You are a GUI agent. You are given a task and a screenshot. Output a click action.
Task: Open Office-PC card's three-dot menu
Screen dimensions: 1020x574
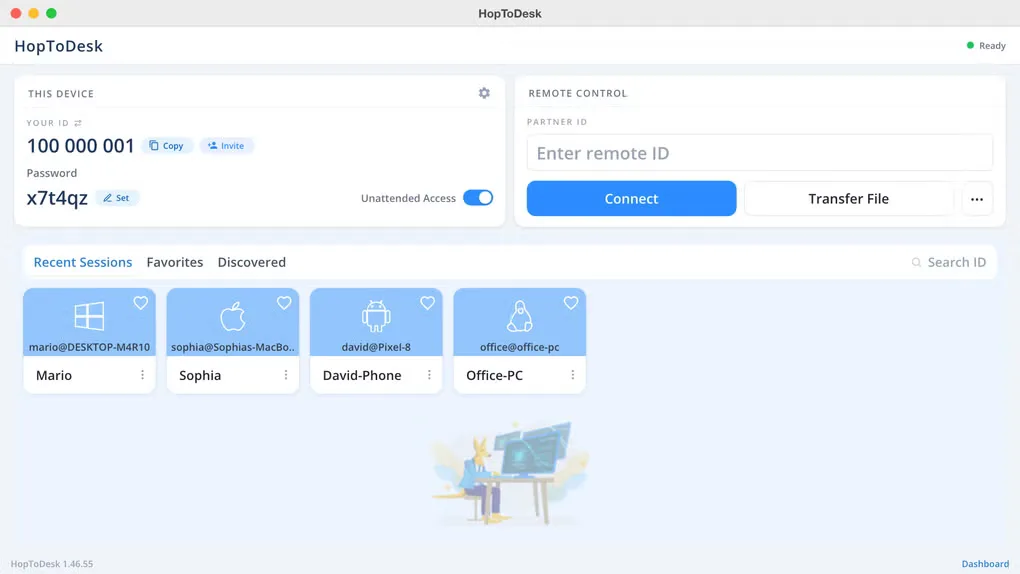(572, 375)
